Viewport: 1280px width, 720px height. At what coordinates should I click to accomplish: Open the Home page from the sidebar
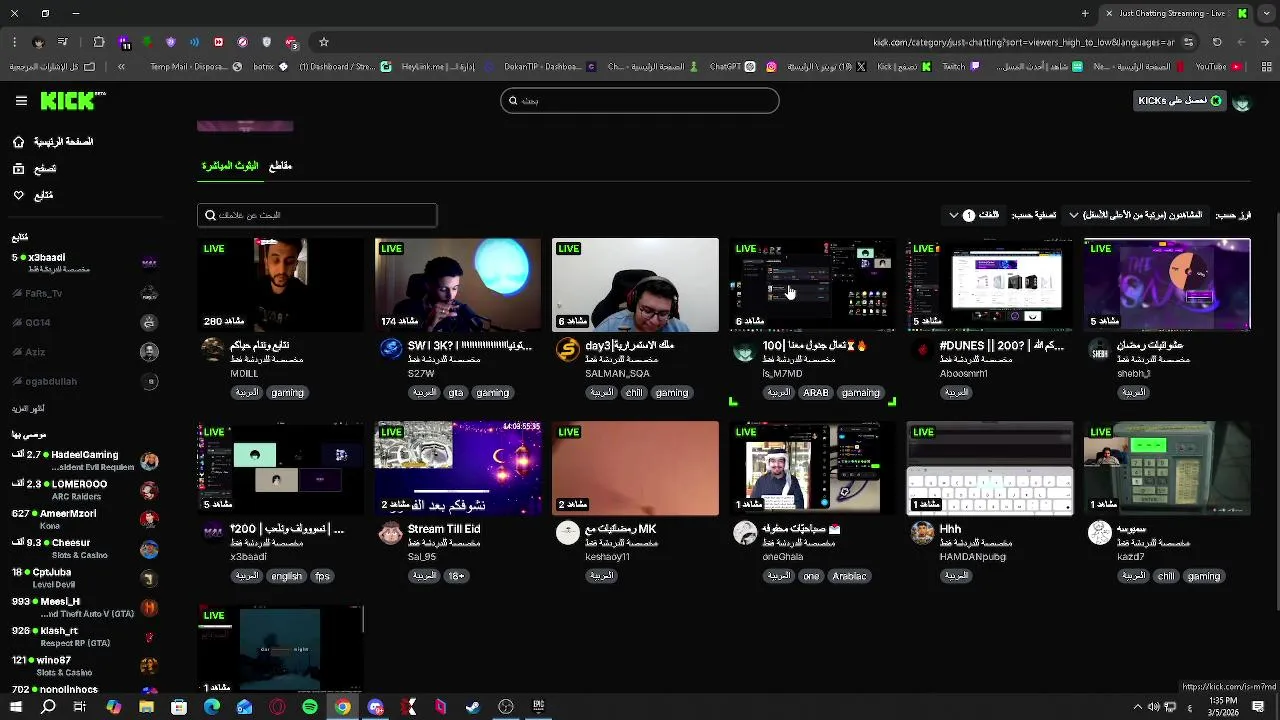point(53,142)
